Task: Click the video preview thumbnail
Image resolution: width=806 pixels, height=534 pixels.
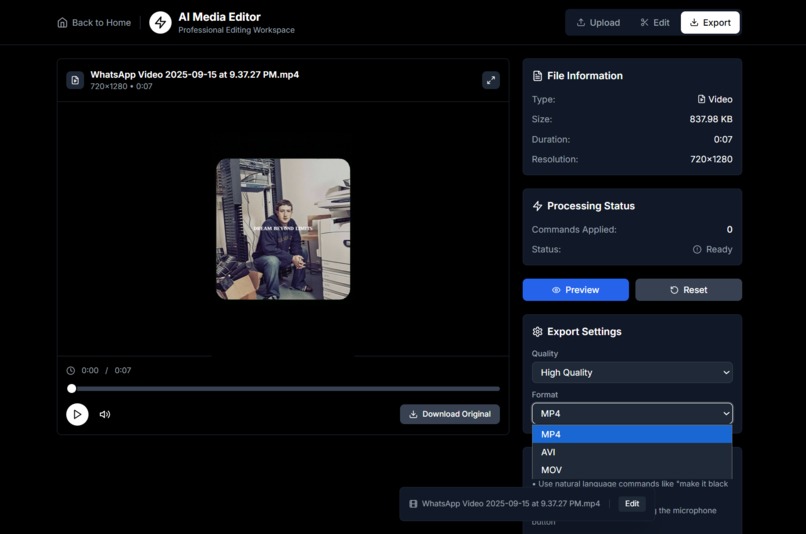Action: click(283, 229)
